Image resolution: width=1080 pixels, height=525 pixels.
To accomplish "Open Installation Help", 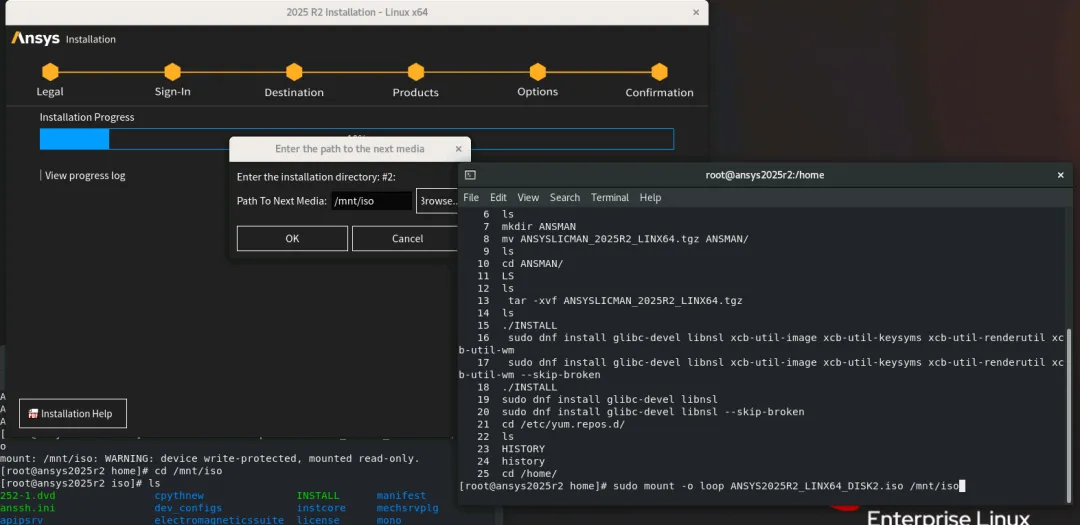I will pos(73,413).
